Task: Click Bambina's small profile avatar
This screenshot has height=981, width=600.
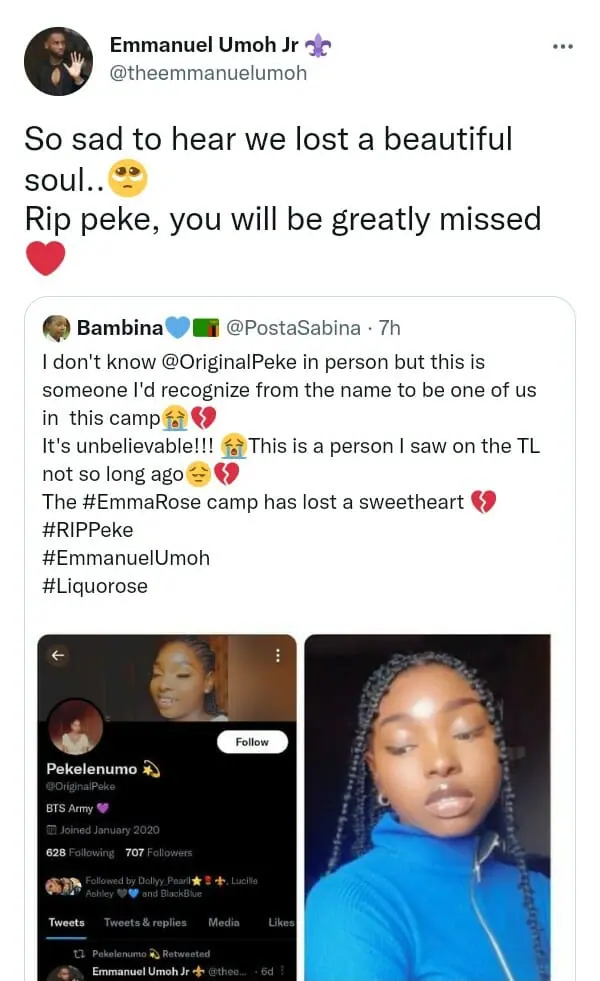Action: click(x=57, y=328)
